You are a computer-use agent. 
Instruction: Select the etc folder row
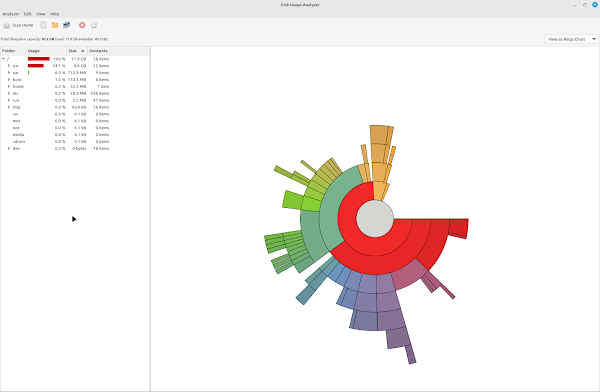55,93
